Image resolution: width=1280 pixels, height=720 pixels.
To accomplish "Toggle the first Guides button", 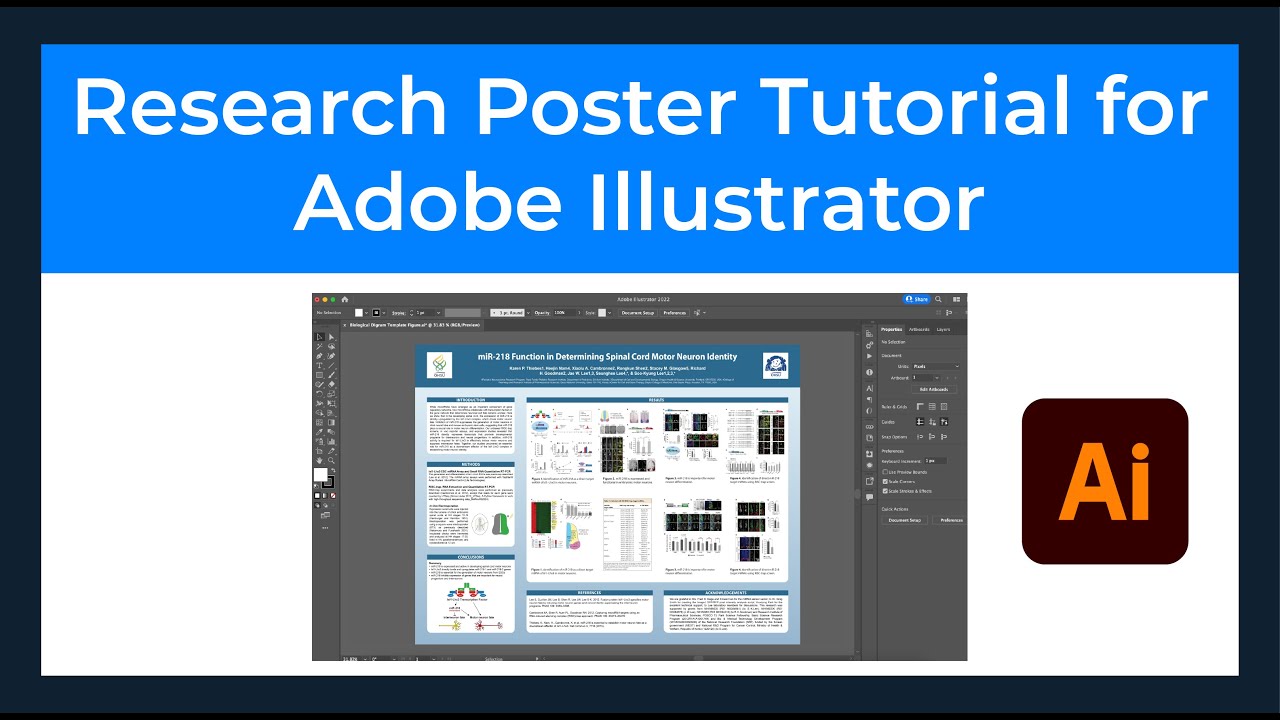I will click(920, 422).
